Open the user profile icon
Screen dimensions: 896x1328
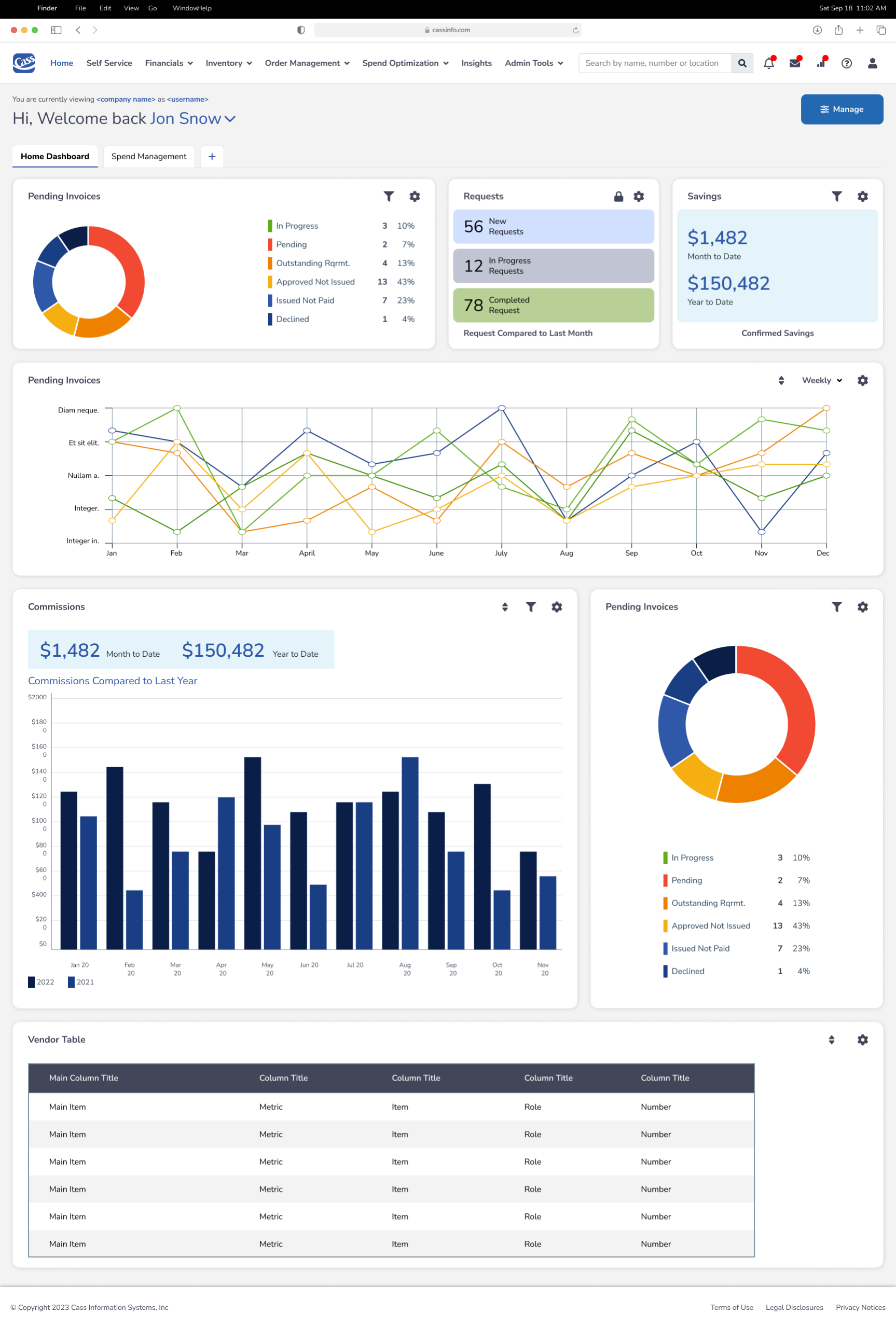872,63
